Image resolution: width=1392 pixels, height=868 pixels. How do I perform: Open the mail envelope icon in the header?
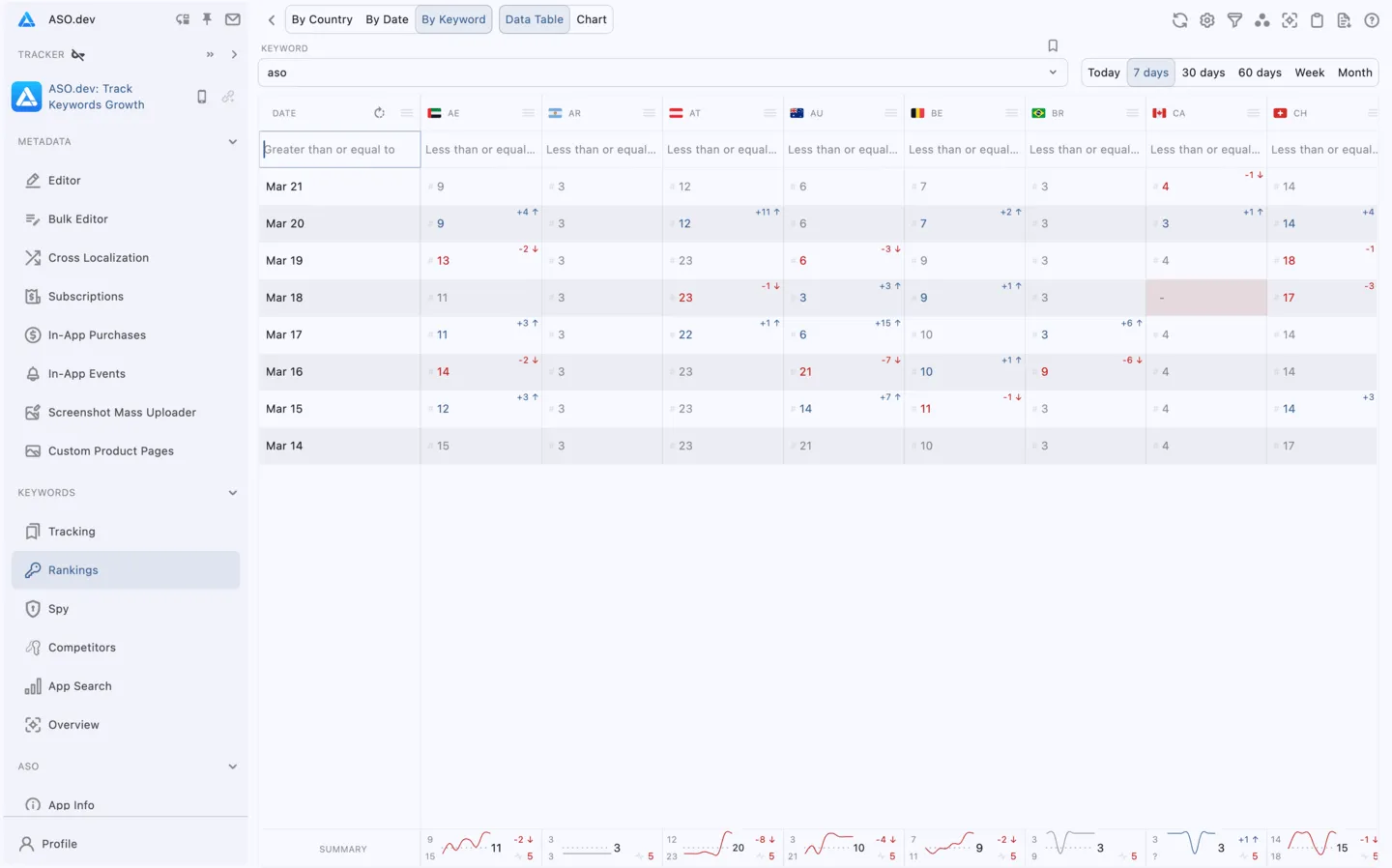coord(232,19)
